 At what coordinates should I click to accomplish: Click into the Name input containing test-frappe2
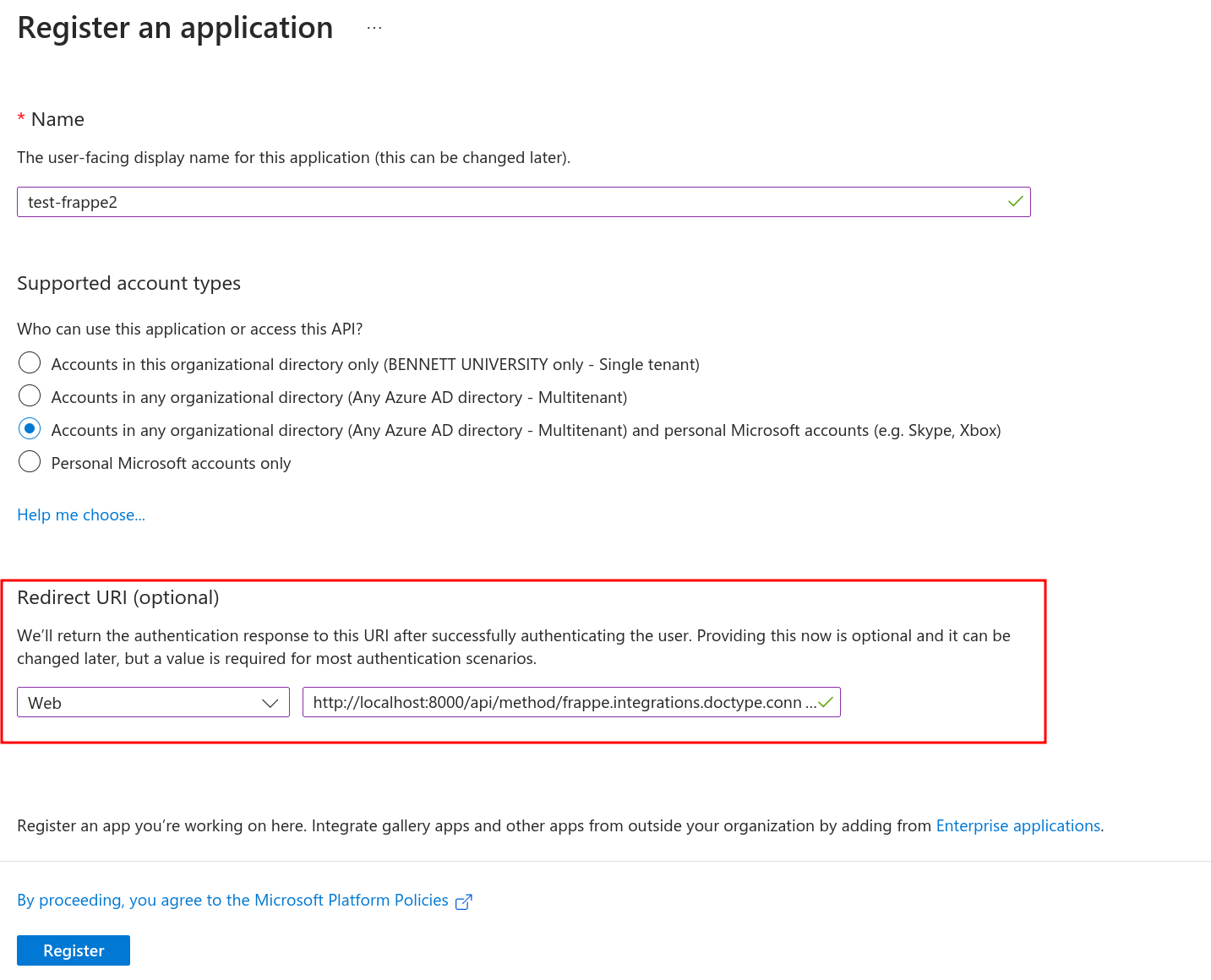(x=523, y=202)
